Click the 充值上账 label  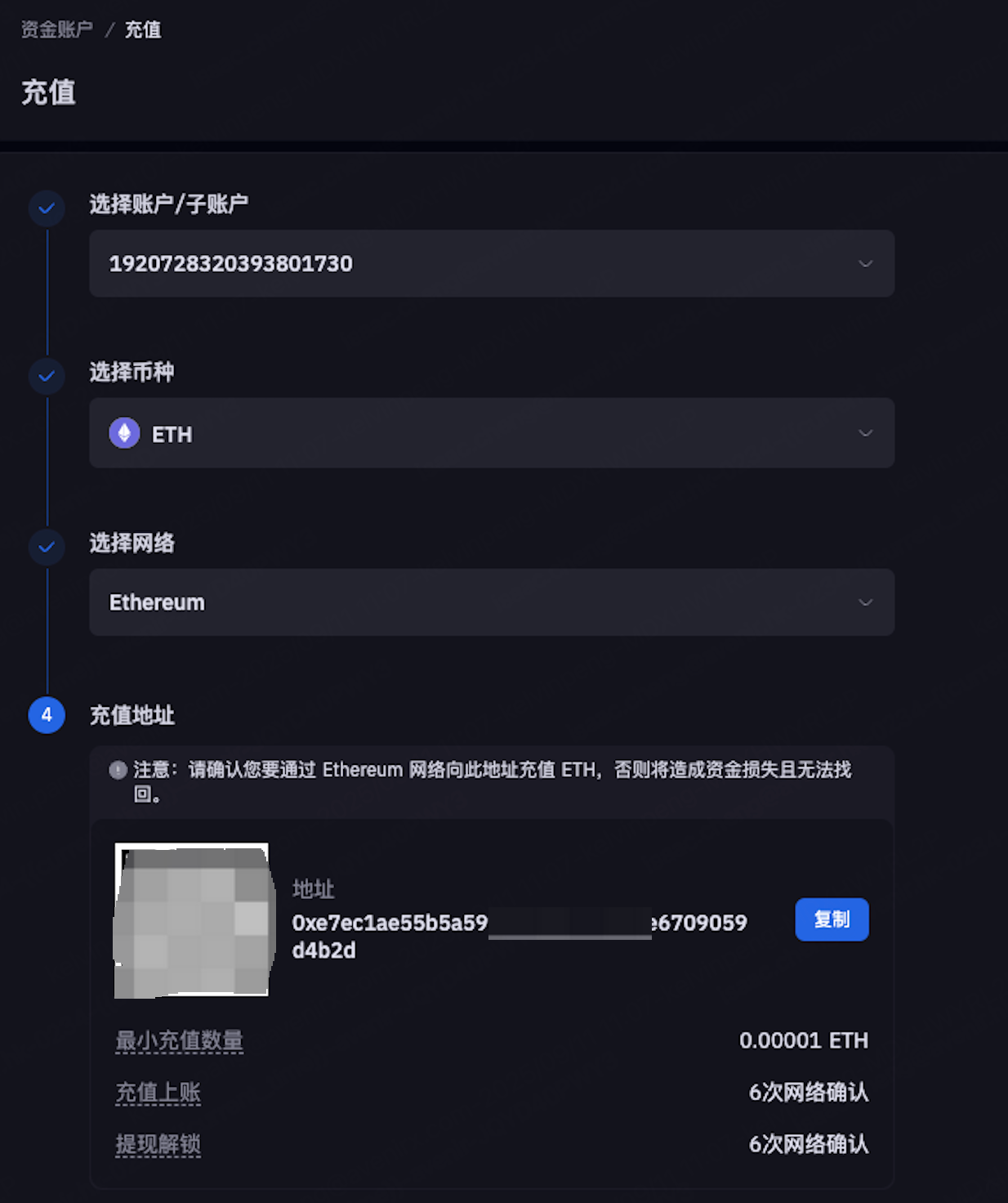(158, 1093)
